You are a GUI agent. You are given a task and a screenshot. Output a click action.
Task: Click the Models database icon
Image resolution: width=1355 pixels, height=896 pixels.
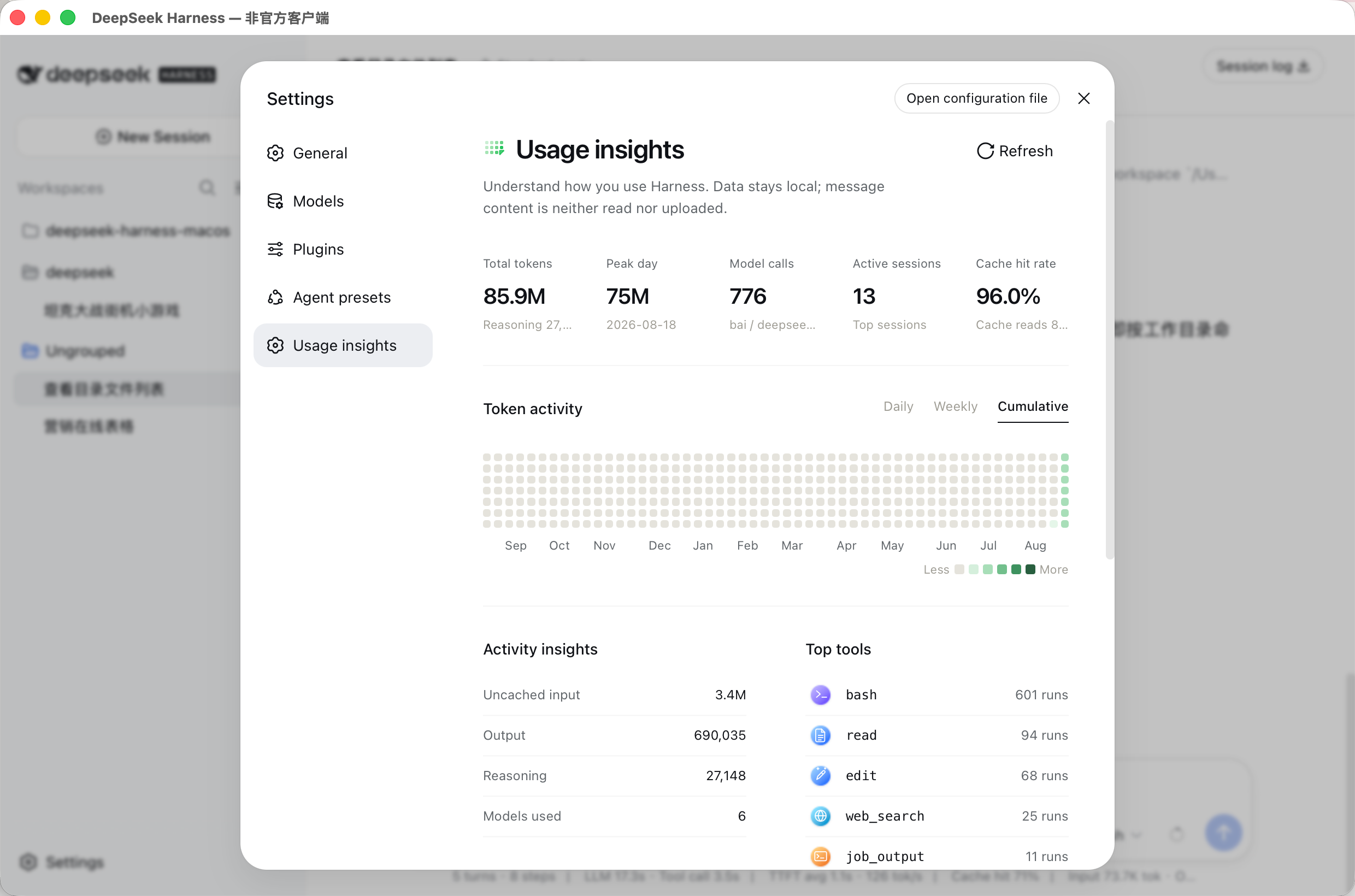point(275,201)
